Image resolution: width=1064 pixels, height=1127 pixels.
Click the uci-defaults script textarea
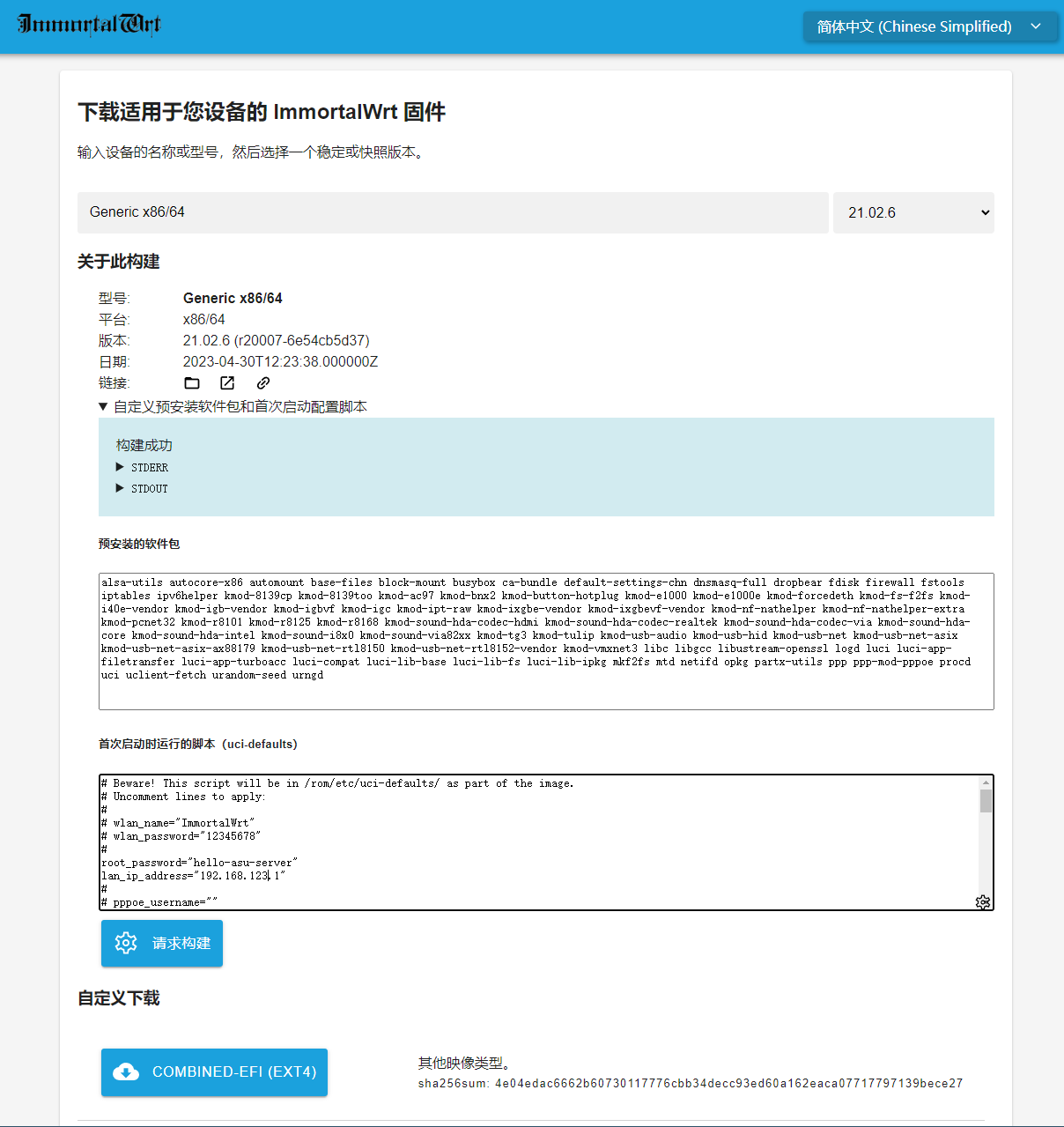528,837
